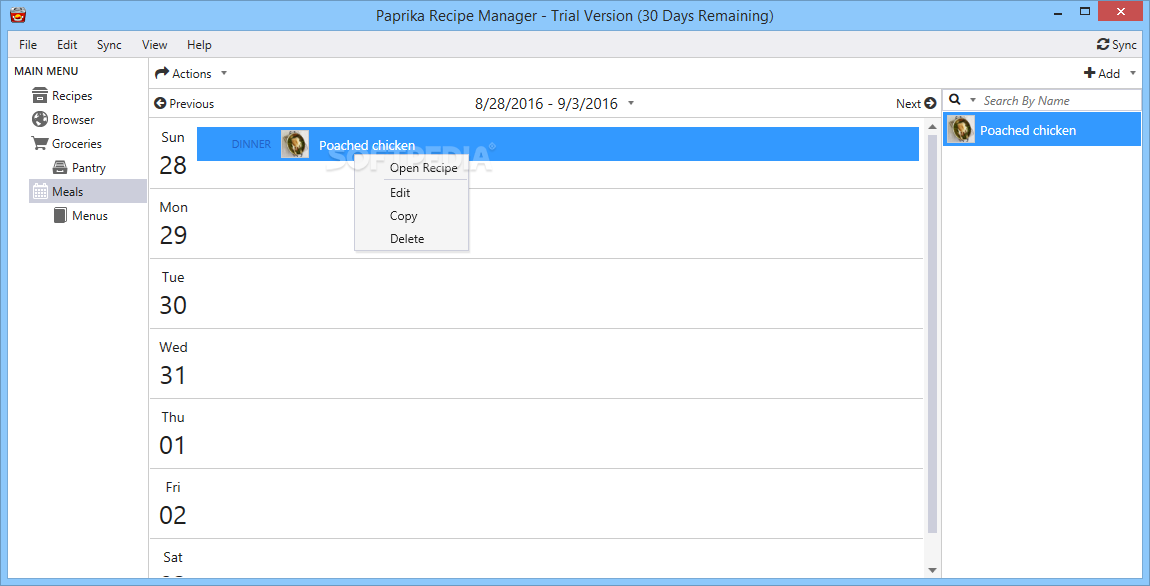
Task: Choose Copy from context menu
Action: (411, 216)
